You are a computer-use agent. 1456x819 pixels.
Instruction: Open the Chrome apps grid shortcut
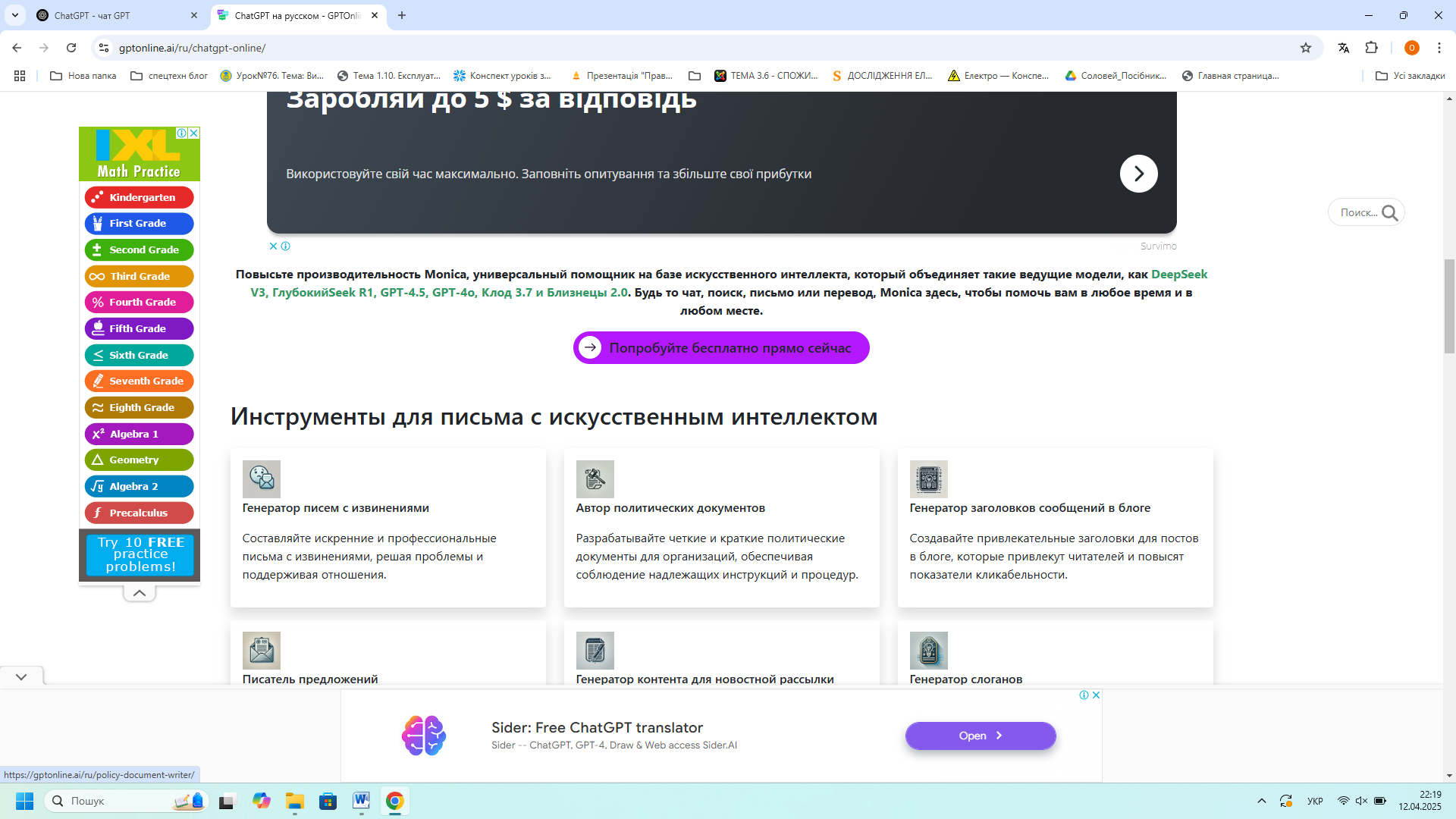point(20,76)
